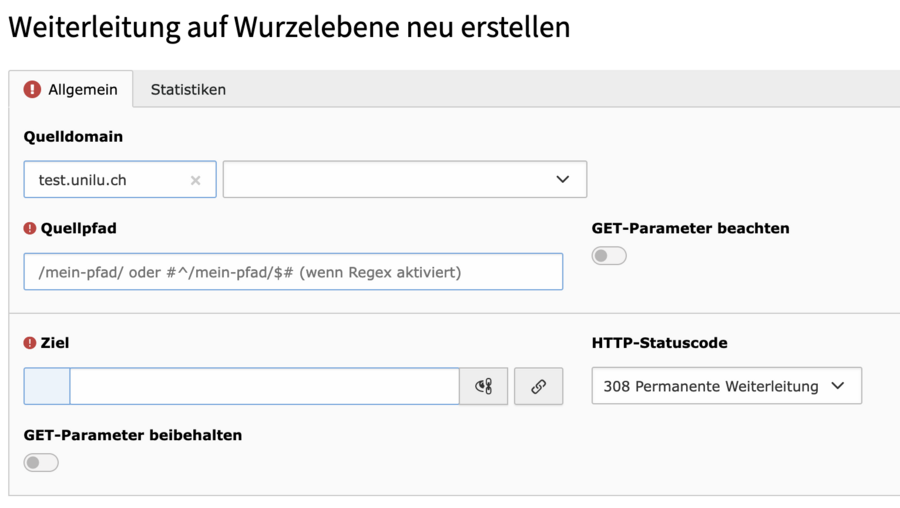The width and height of the screenshot is (900, 508).
Task: Toggle GET-Parameter beachten switch
Action: [609, 256]
